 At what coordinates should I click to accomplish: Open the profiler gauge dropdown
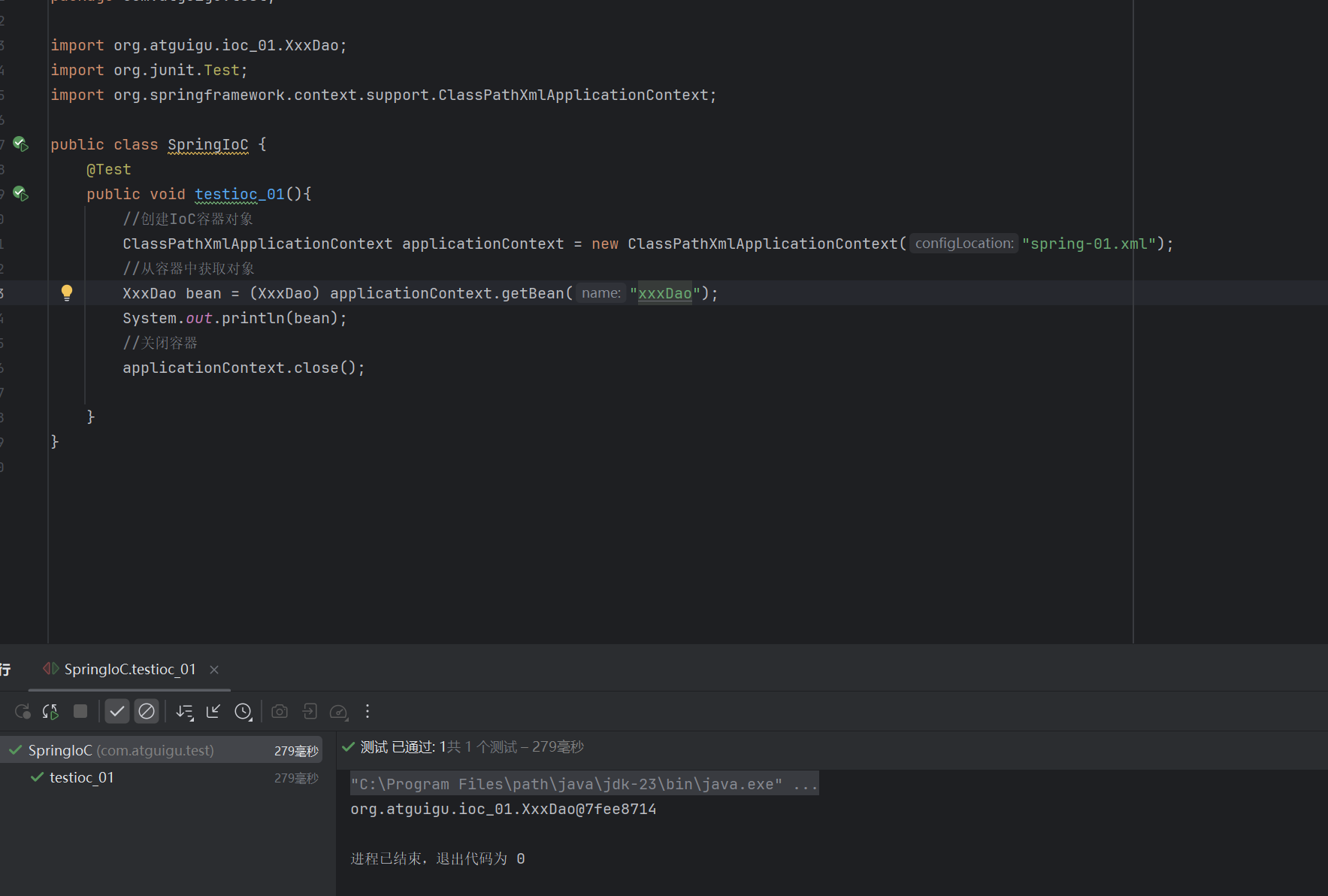[339, 711]
